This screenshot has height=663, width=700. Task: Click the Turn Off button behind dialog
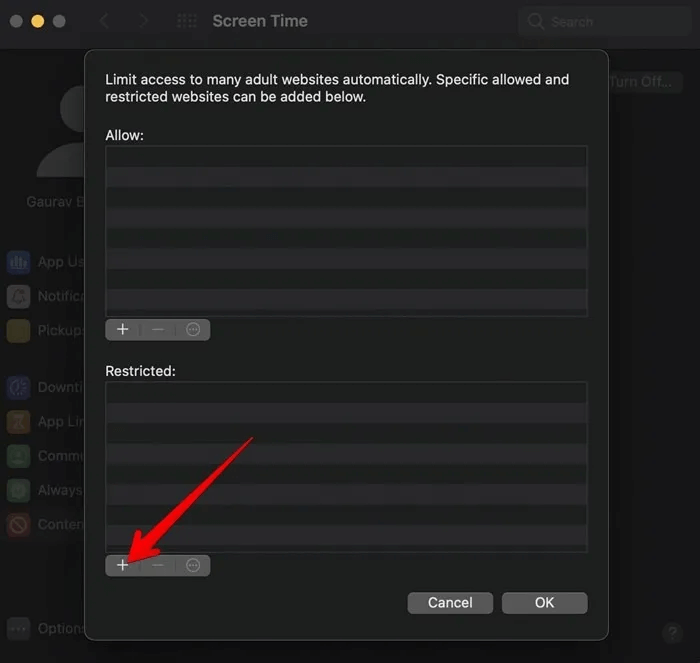646,82
